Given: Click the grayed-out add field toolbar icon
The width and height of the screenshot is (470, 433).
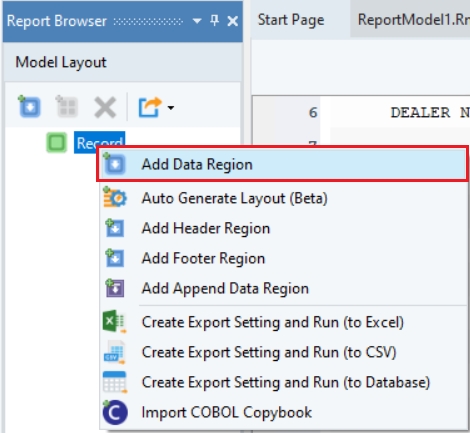Looking at the screenshot, I should 67,107.
